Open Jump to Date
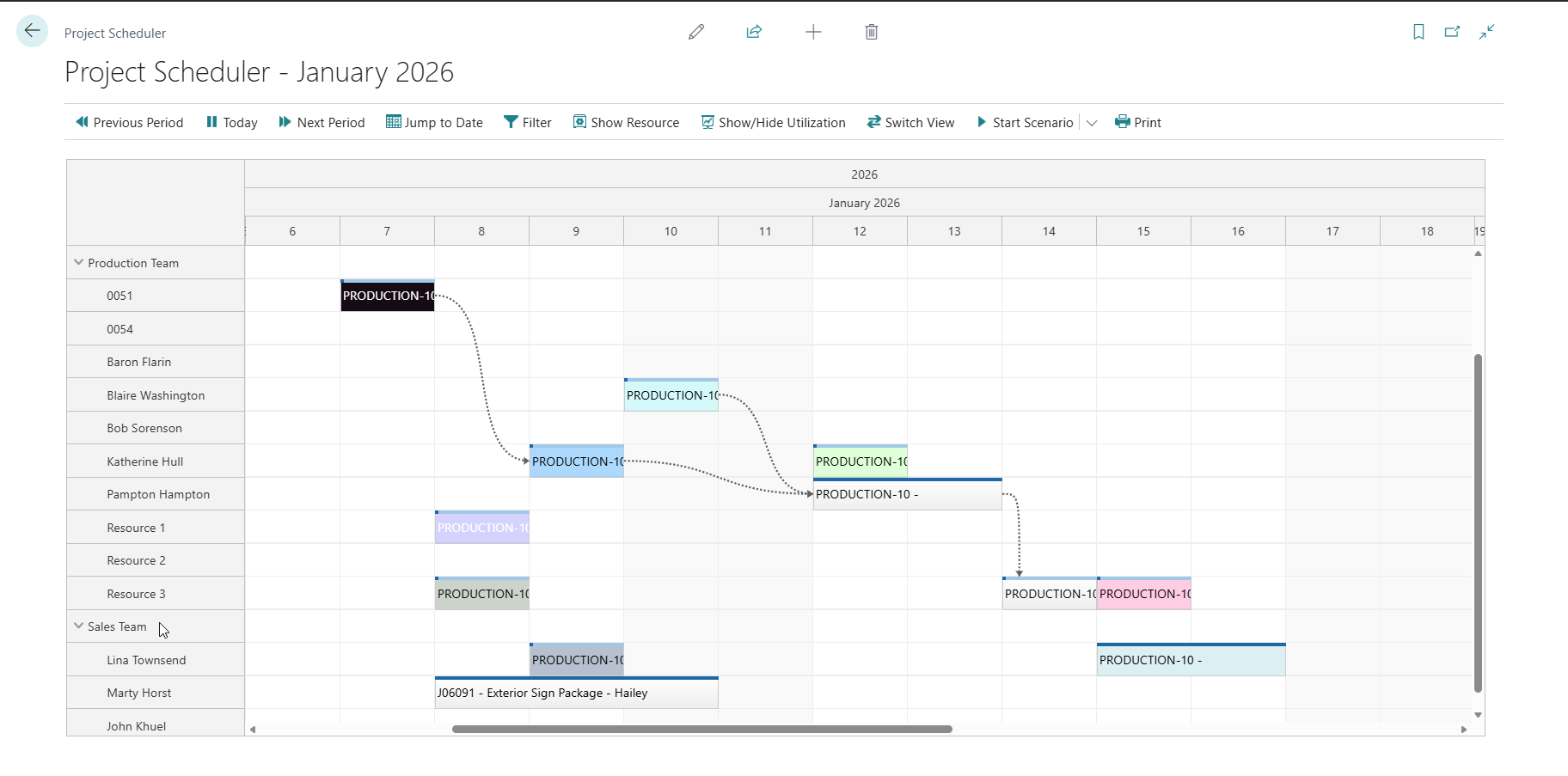1568x776 pixels. [434, 123]
